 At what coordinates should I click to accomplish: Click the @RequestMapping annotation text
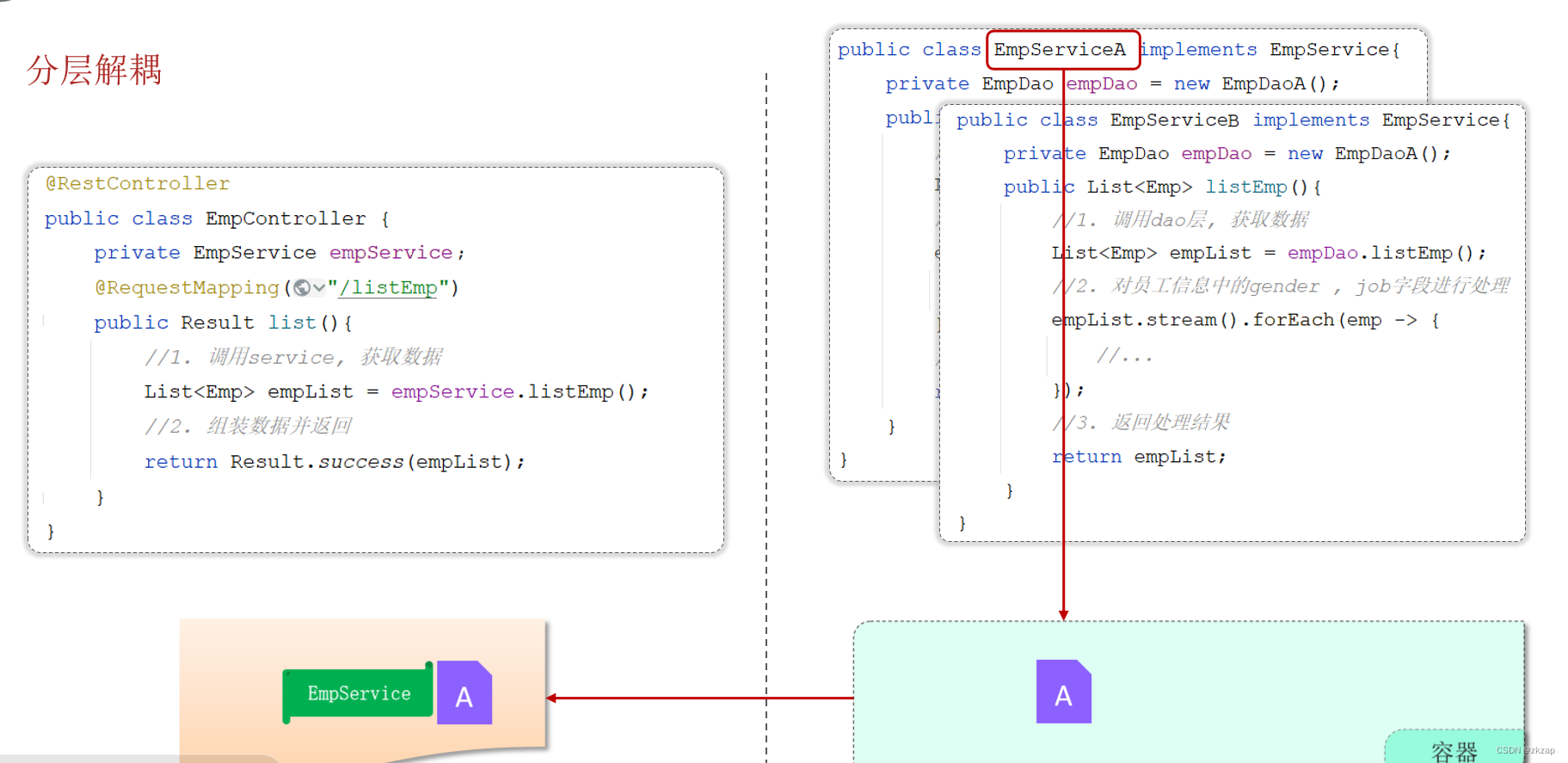click(188, 288)
